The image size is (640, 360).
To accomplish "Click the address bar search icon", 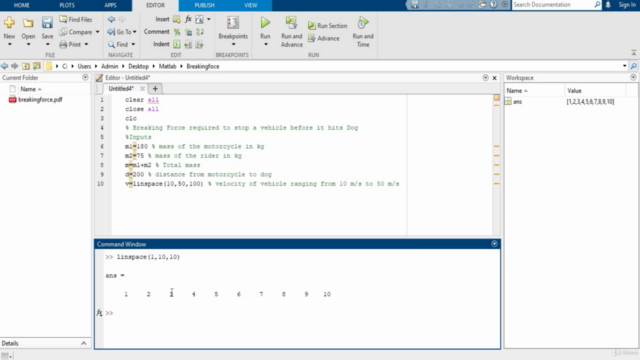I will 633,66.
